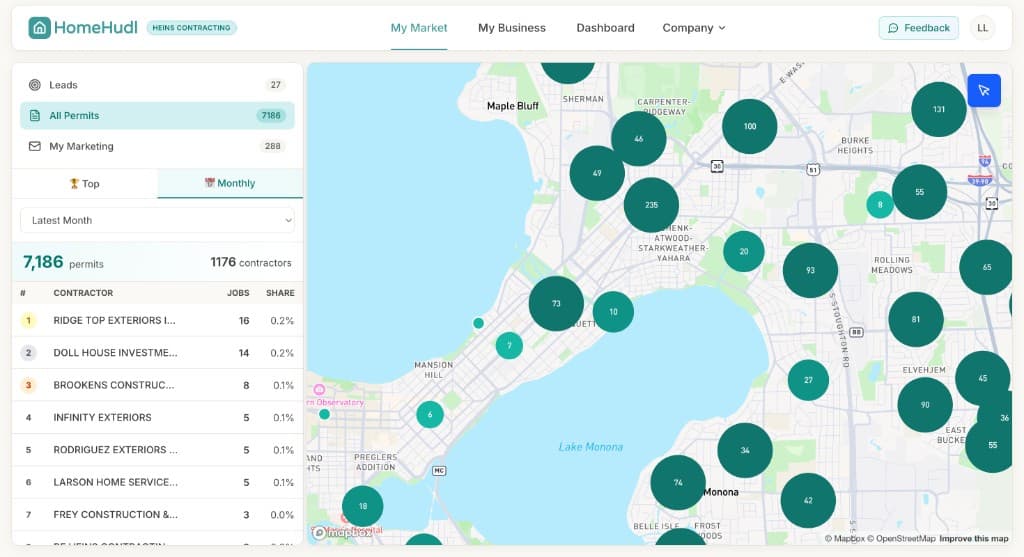Click the 46 permits map cluster

[x=639, y=138]
